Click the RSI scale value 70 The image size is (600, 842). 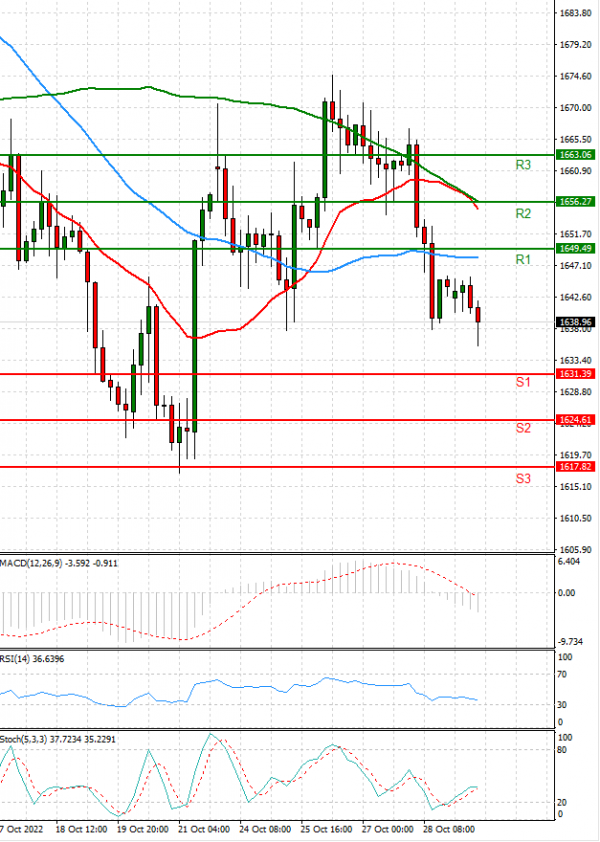pos(563,674)
